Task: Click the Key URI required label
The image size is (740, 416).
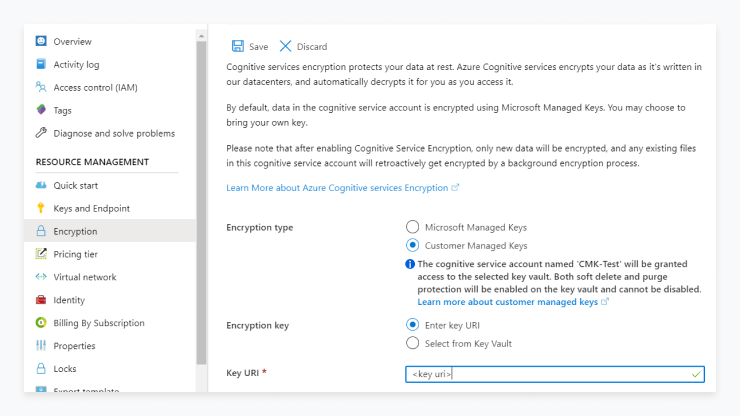Action: coord(246,373)
